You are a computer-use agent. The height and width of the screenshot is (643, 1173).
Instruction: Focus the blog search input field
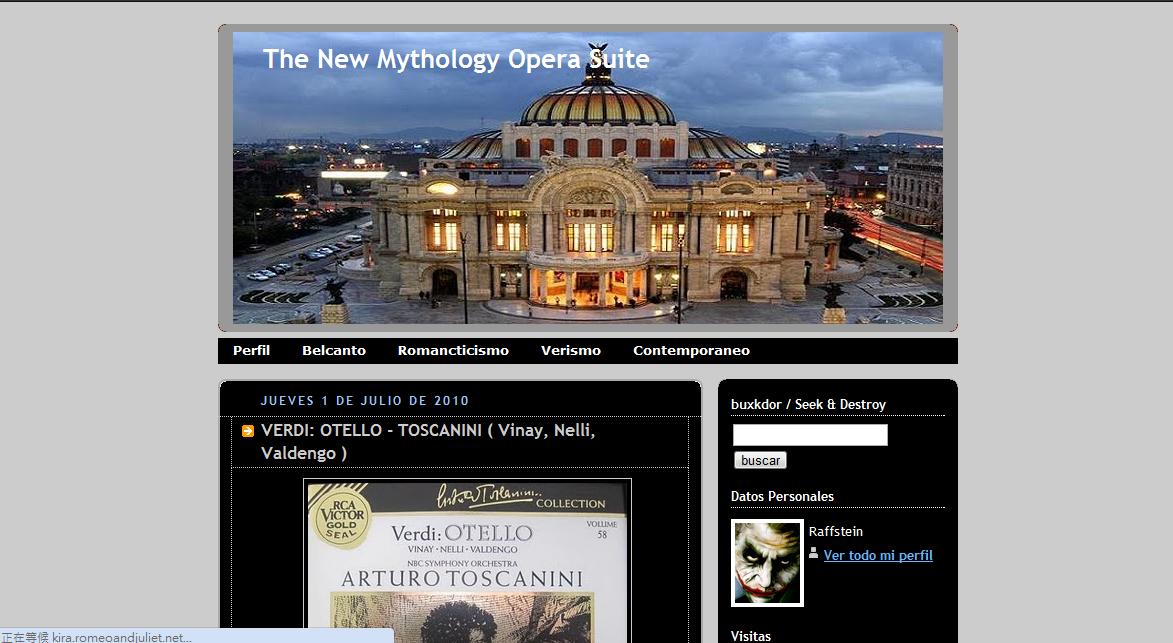click(810, 435)
